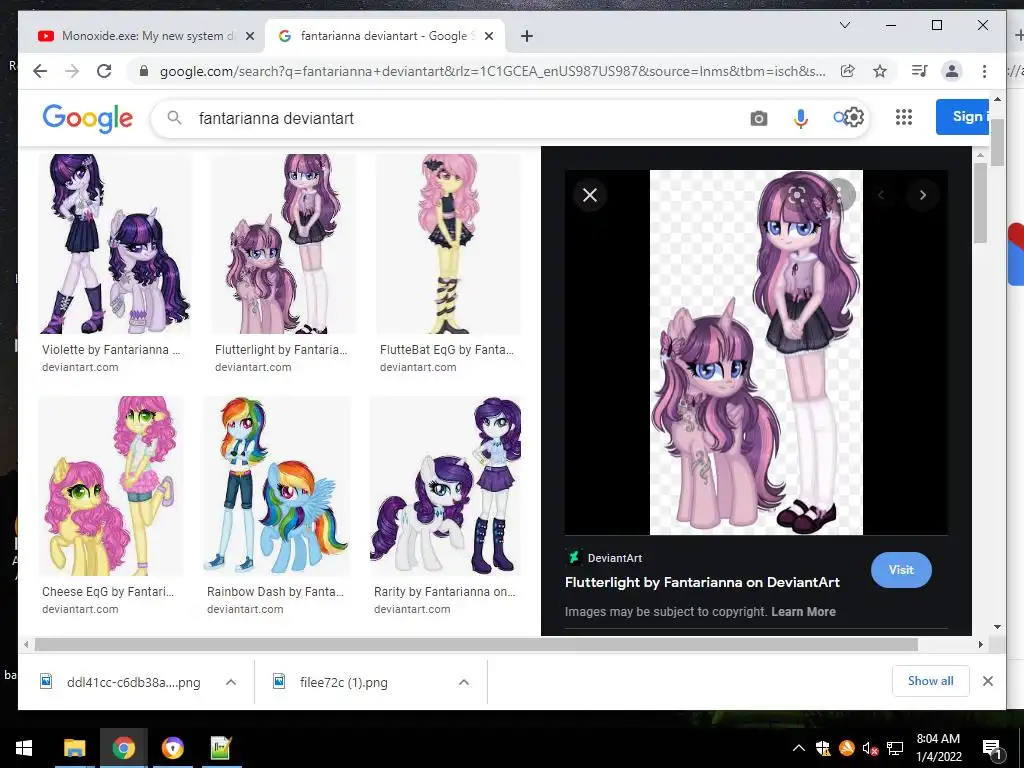Open the Windows Start menu
The width and height of the screenshot is (1024, 768).
24,748
